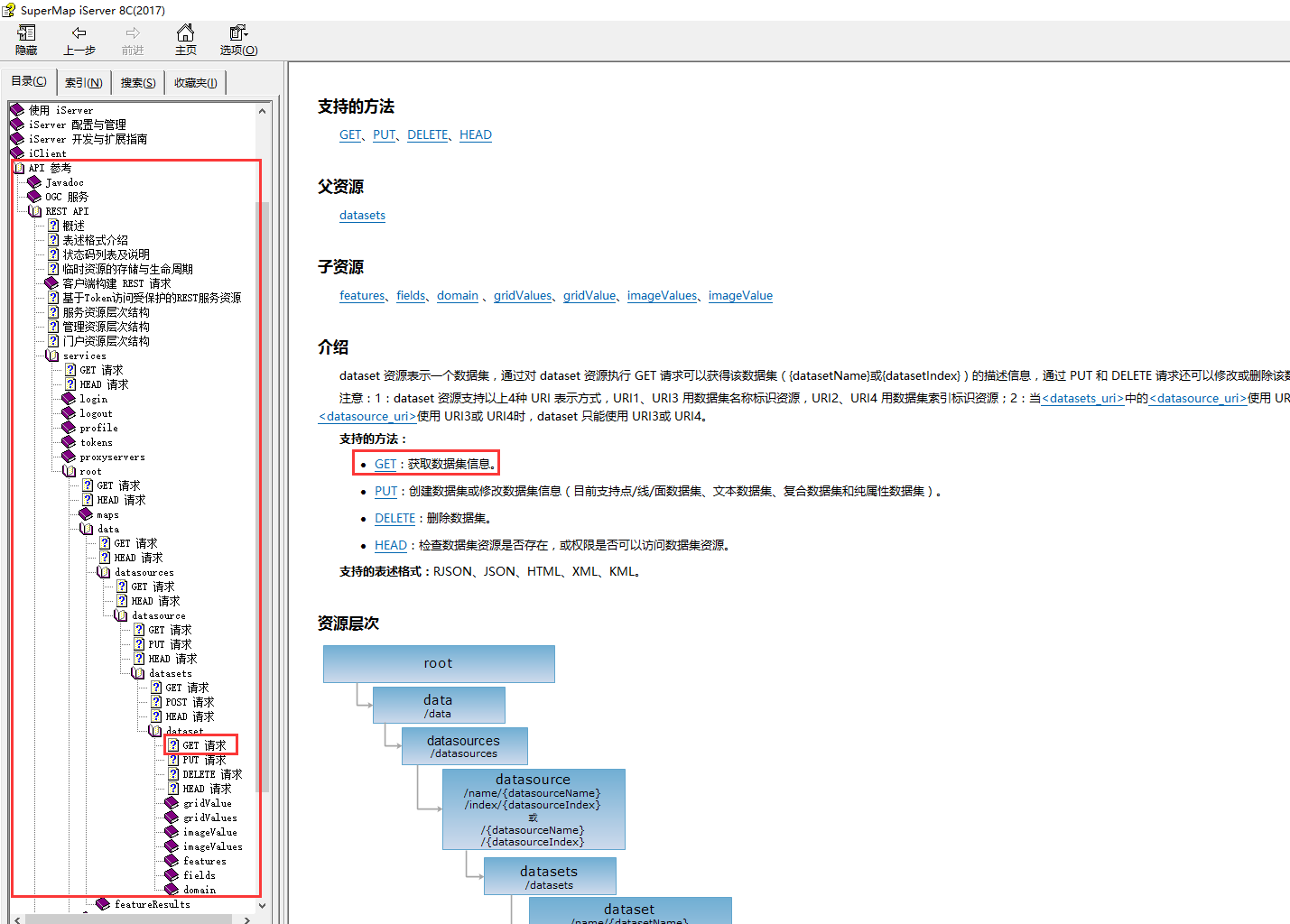The width and height of the screenshot is (1290, 924).
Task: Click the tree scrollbar down arrow
Action: (x=262, y=905)
